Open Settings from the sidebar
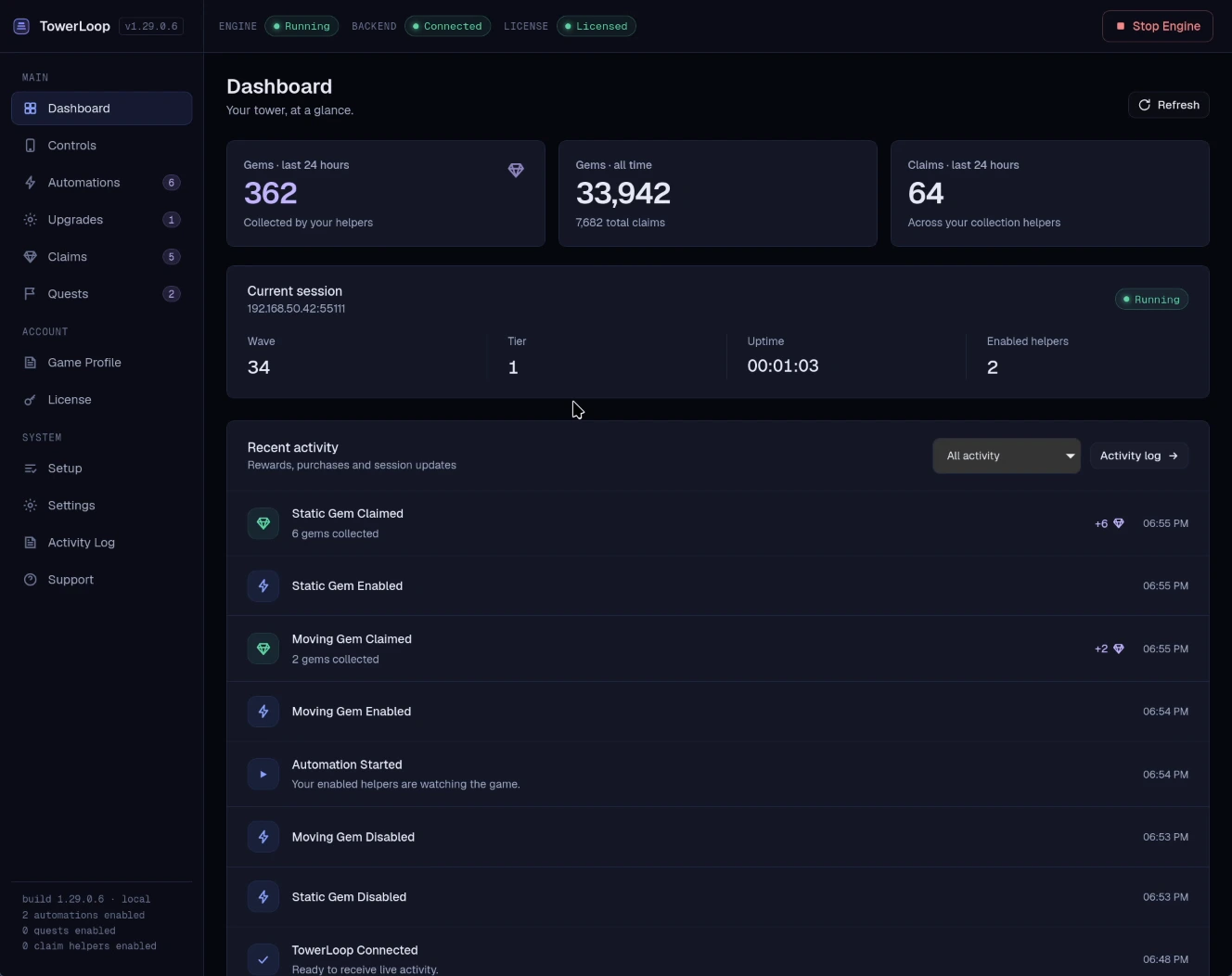Screen dimensions: 1232x976 click(102, 506)
